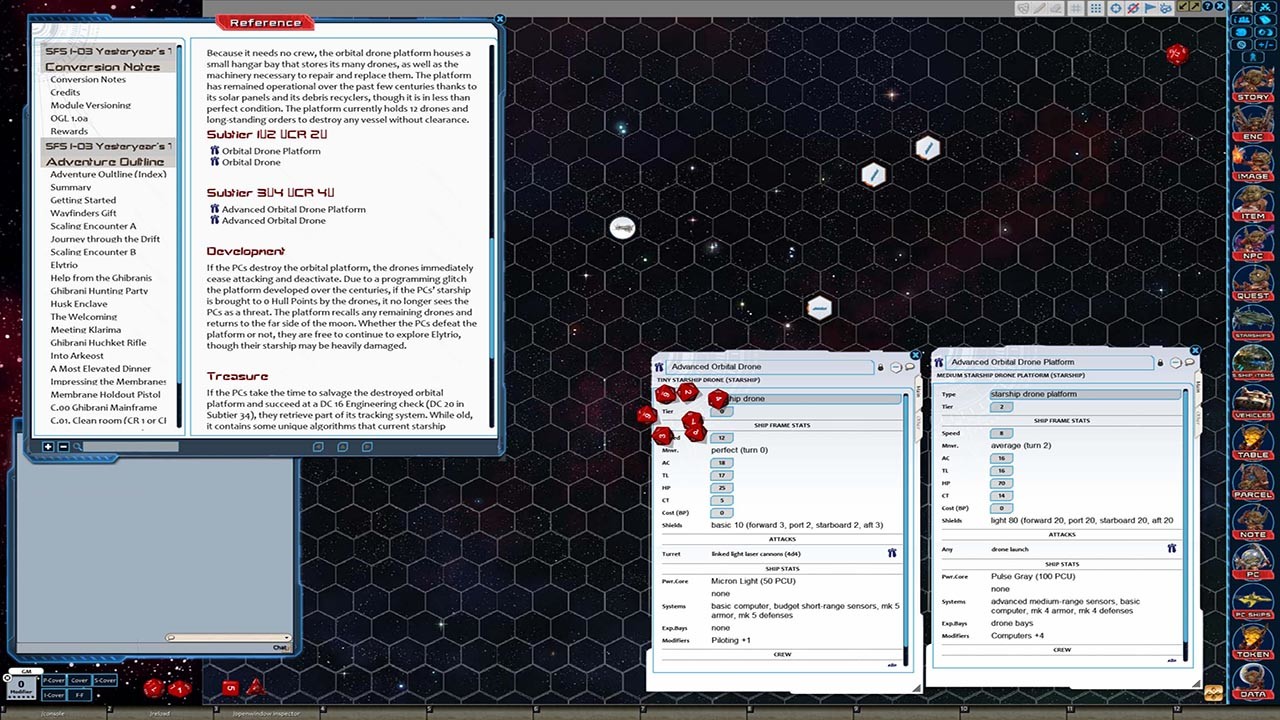1280x720 pixels.
Task: Minimize the Advanced Orbital Drone Platform window
Action: (x=1174, y=364)
